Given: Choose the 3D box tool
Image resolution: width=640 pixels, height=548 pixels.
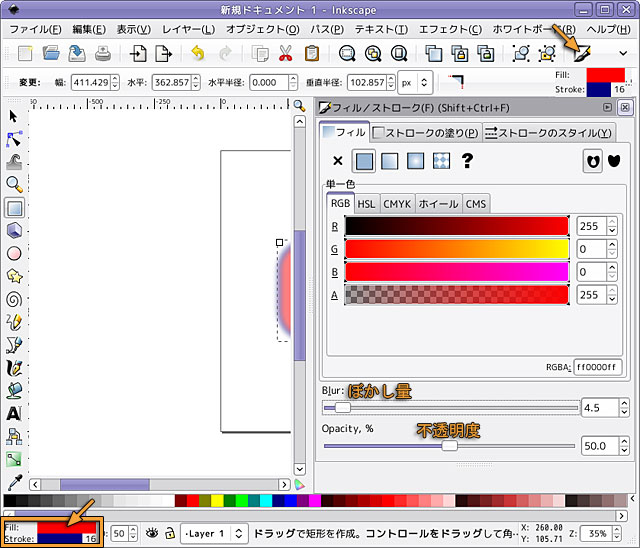Looking at the screenshot, I should [14, 230].
